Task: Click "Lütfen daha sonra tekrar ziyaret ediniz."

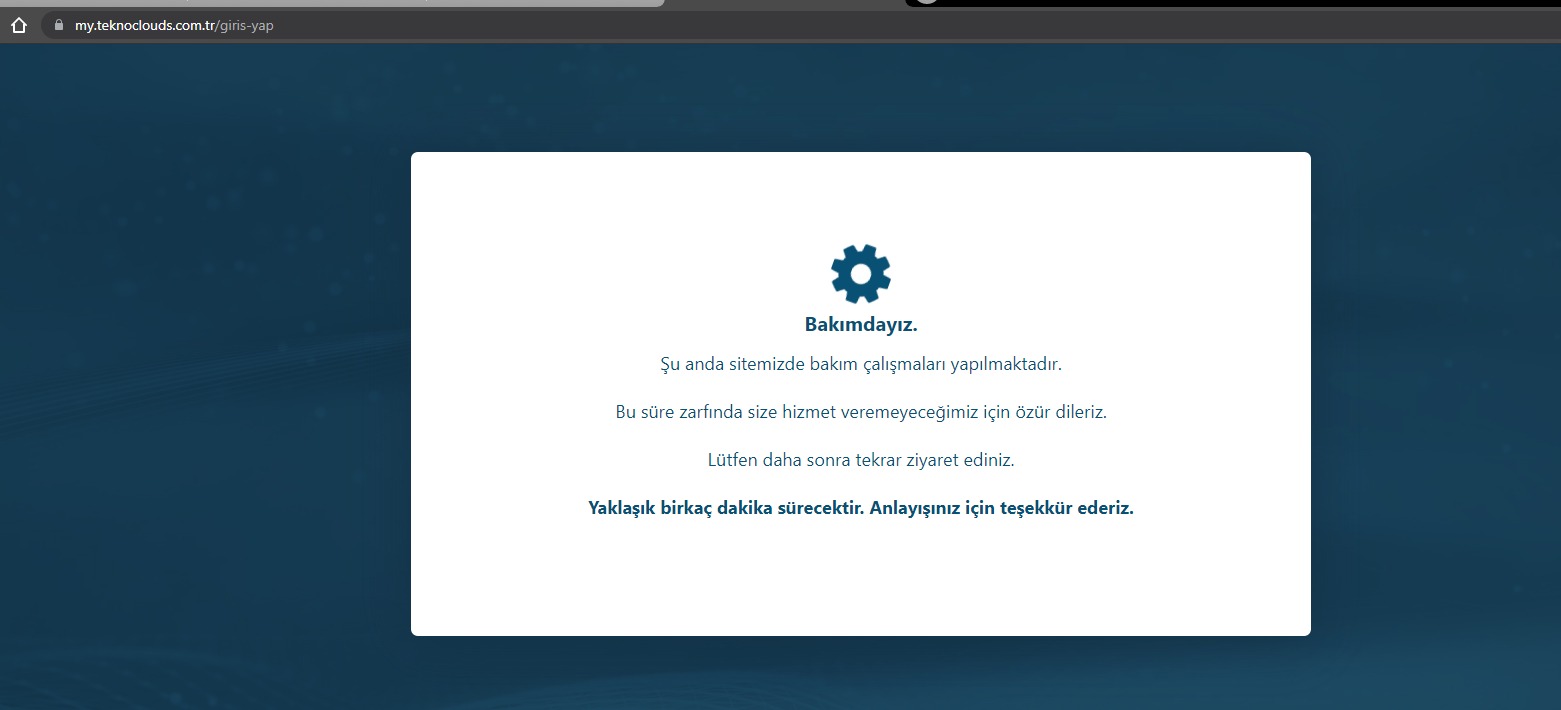Action: tap(861, 461)
